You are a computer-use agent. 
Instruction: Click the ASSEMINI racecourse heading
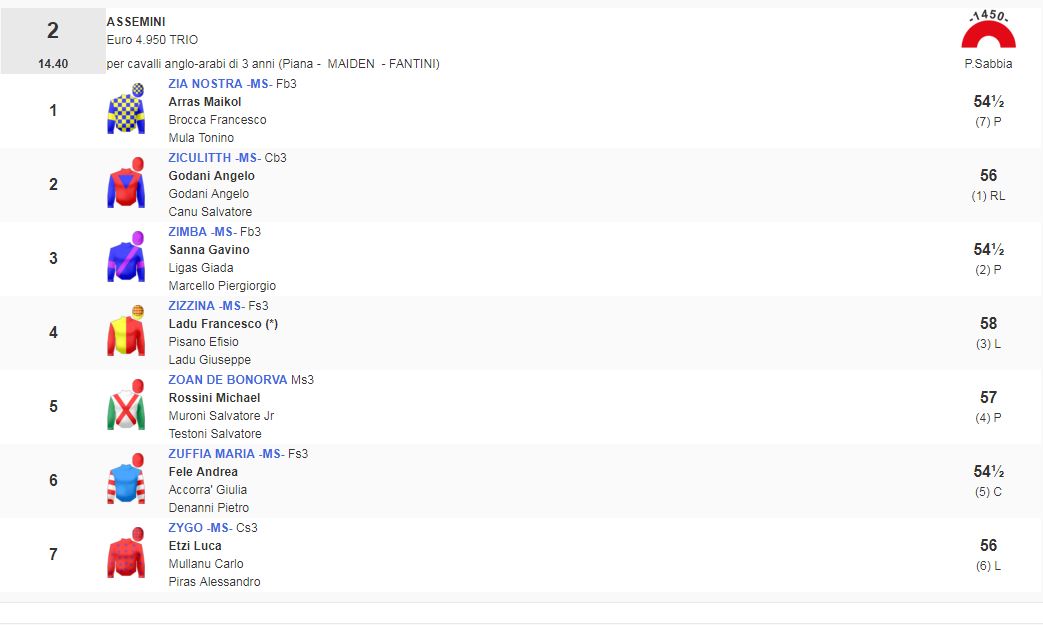tap(136, 22)
